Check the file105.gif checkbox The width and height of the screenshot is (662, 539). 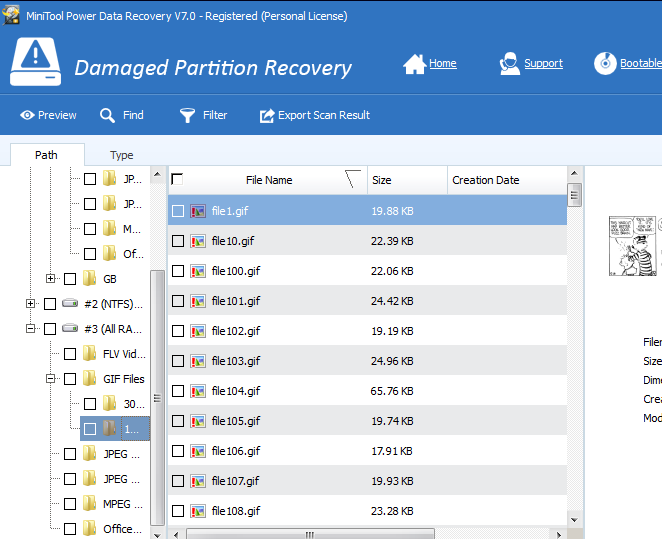tap(178, 421)
